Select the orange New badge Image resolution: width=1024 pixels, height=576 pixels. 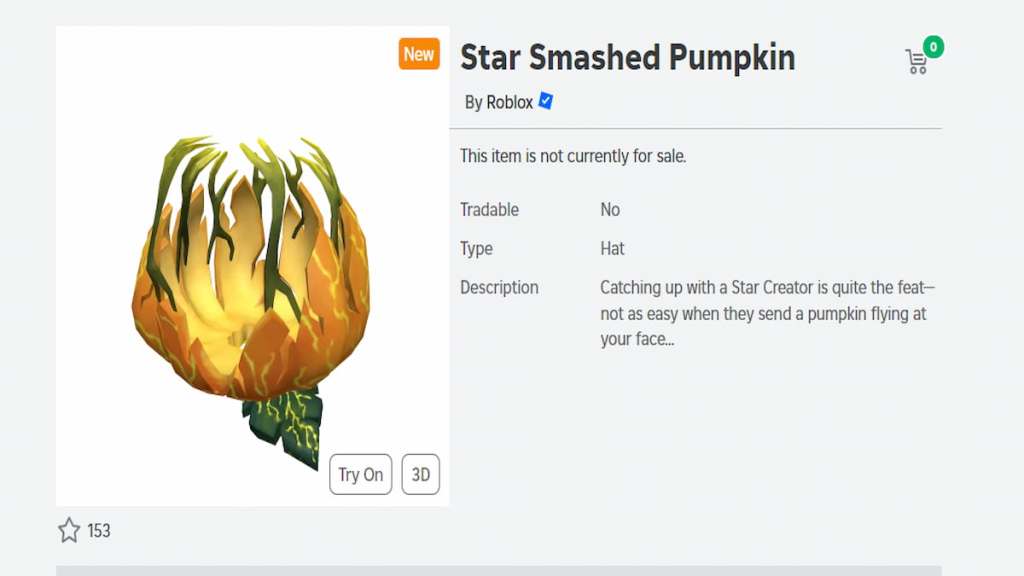pos(418,54)
